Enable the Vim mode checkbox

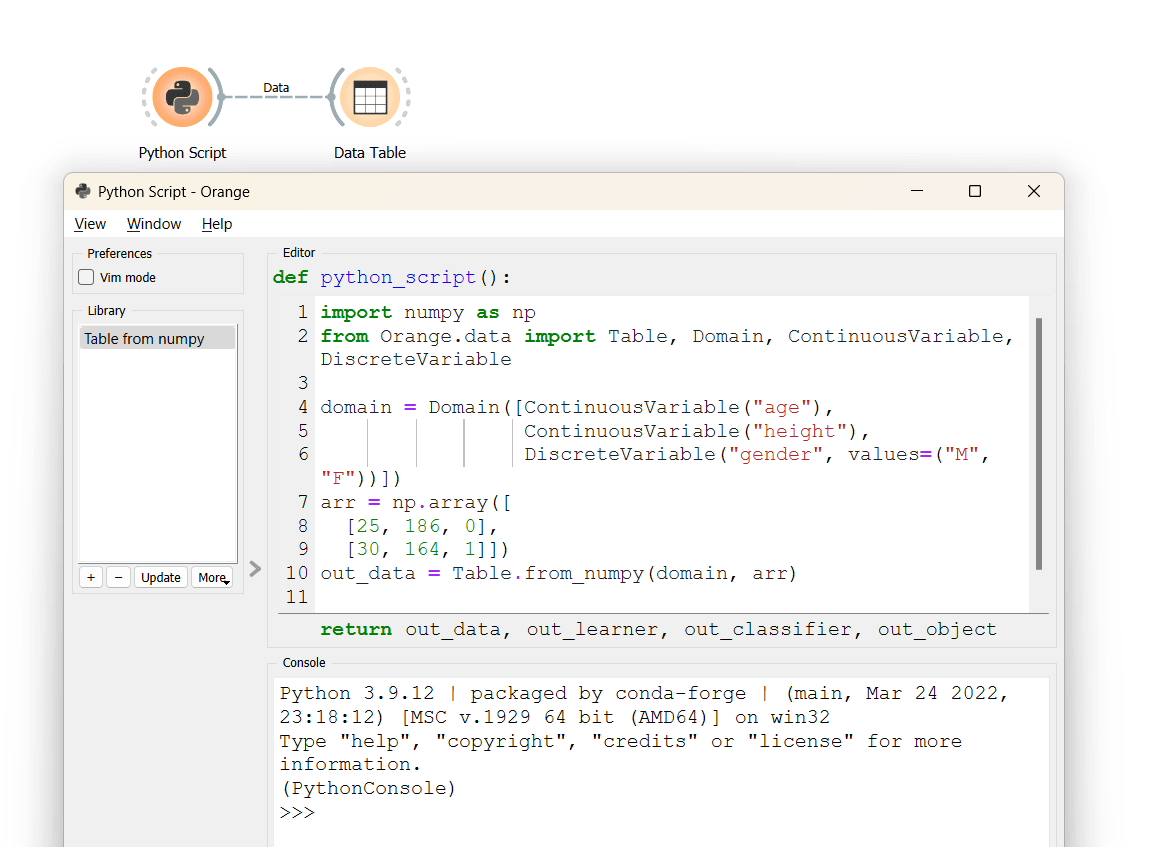coord(87,277)
